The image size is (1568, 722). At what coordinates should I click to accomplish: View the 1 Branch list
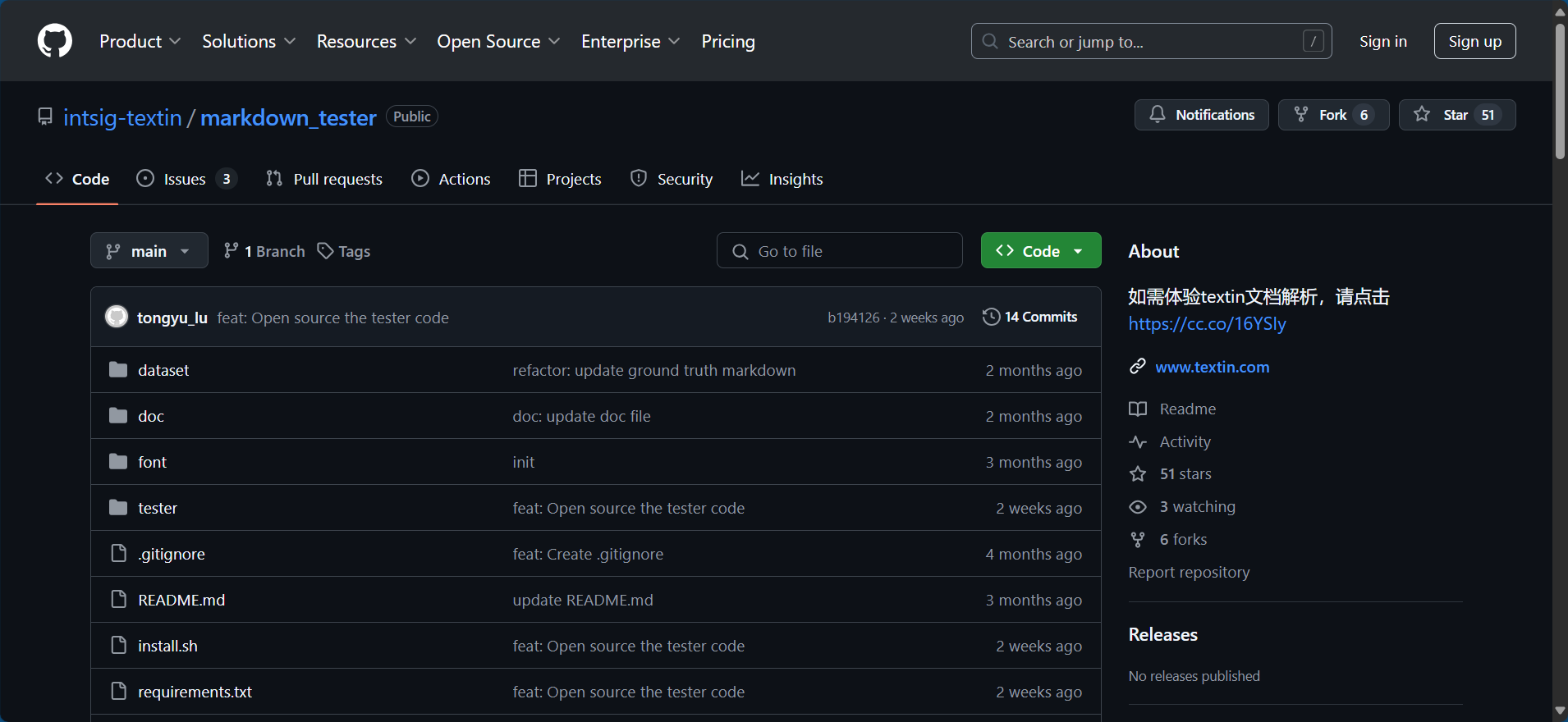[x=264, y=251]
